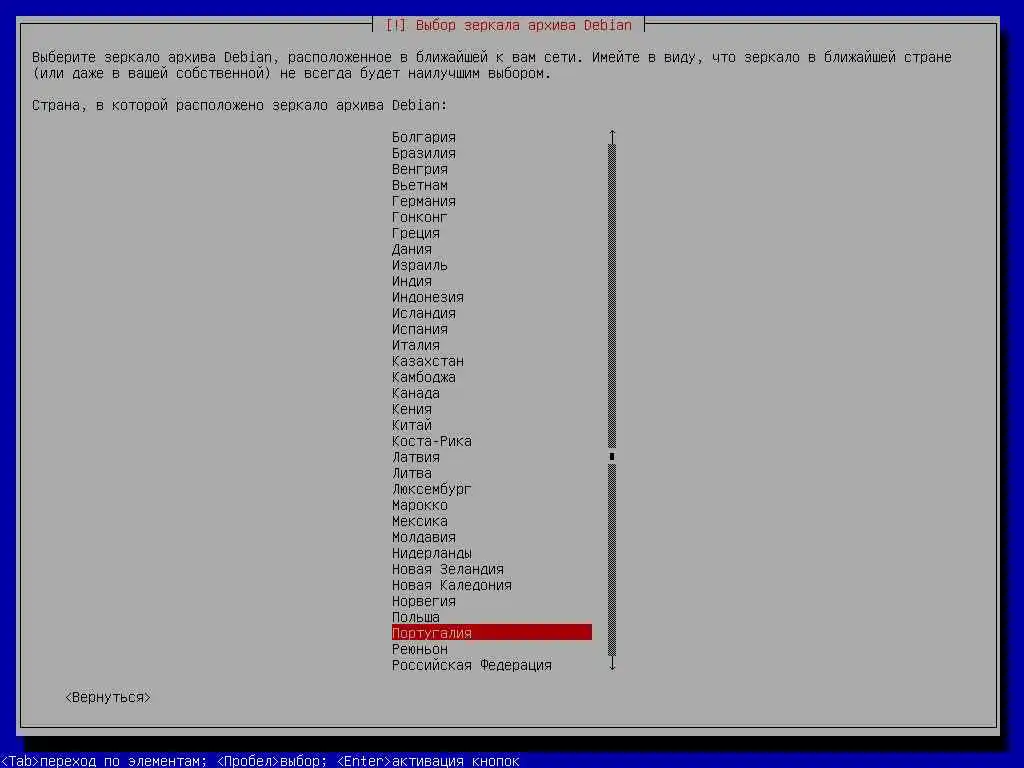
Task: Pick Латвия entry
Action: click(x=416, y=457)
